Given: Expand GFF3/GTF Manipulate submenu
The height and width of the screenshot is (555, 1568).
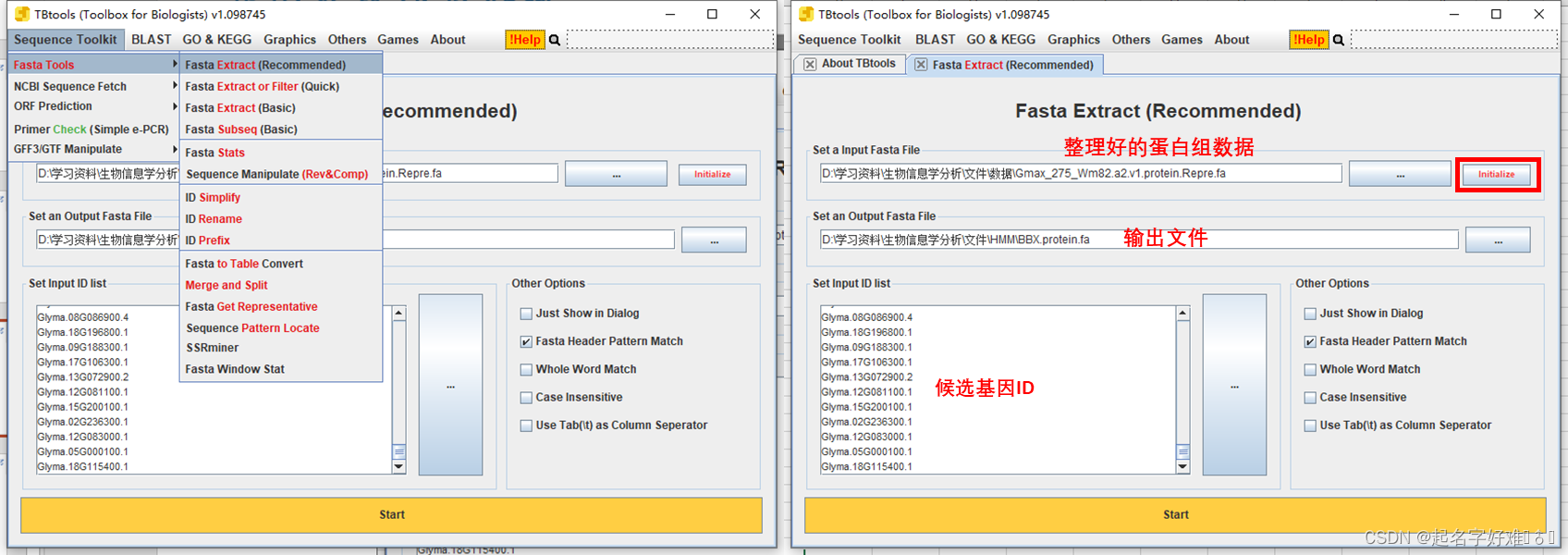Looking at the screenshot, I should 94,149.
